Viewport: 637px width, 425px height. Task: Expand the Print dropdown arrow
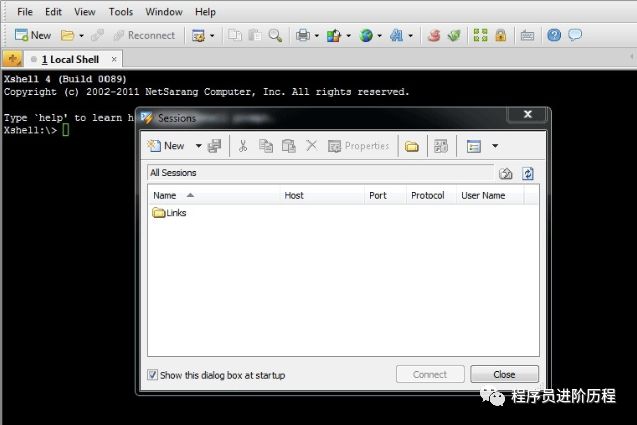coord(316,36)
